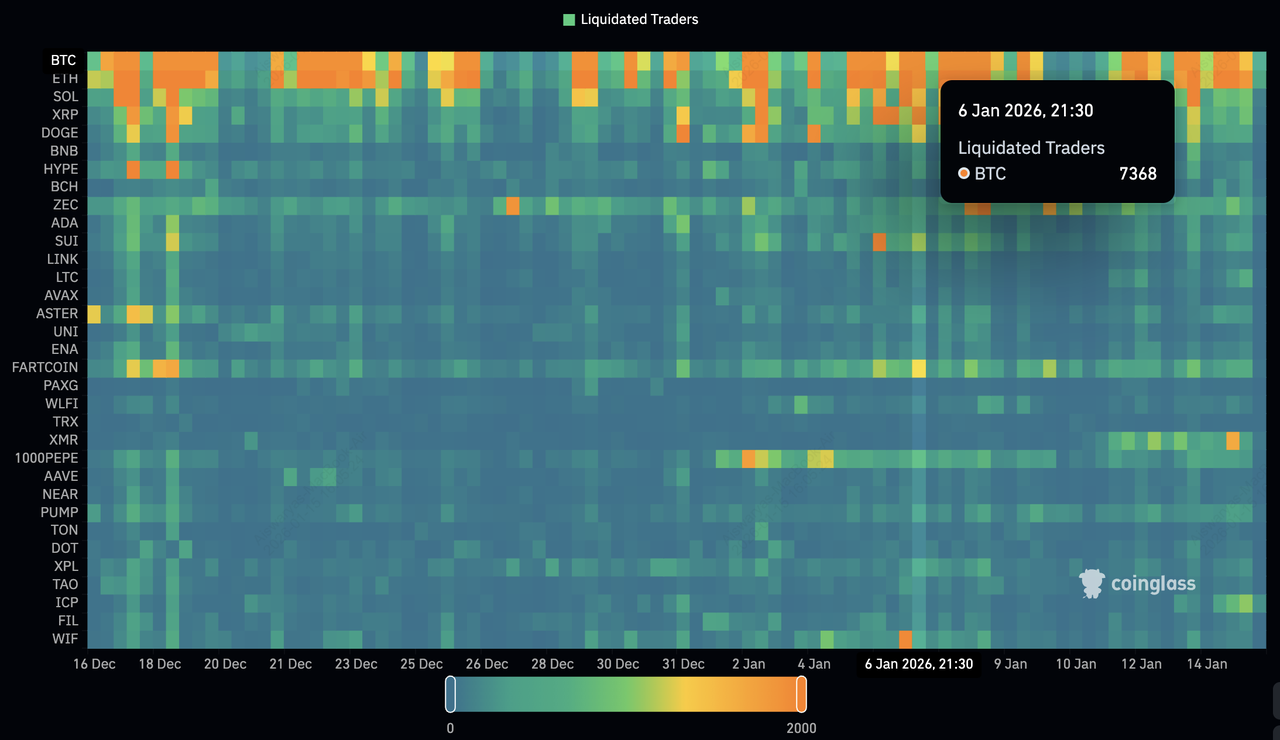This screenshot has width=1280, height=740.
Task: Click the 7368 value in the tooltip
Action: 1137,174
